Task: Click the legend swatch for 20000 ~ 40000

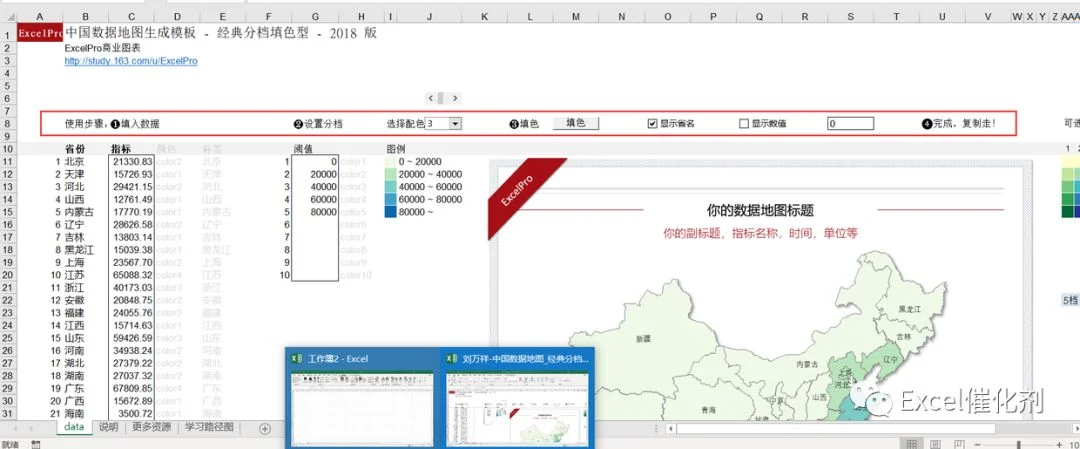Action: click(x=391, y=174)
